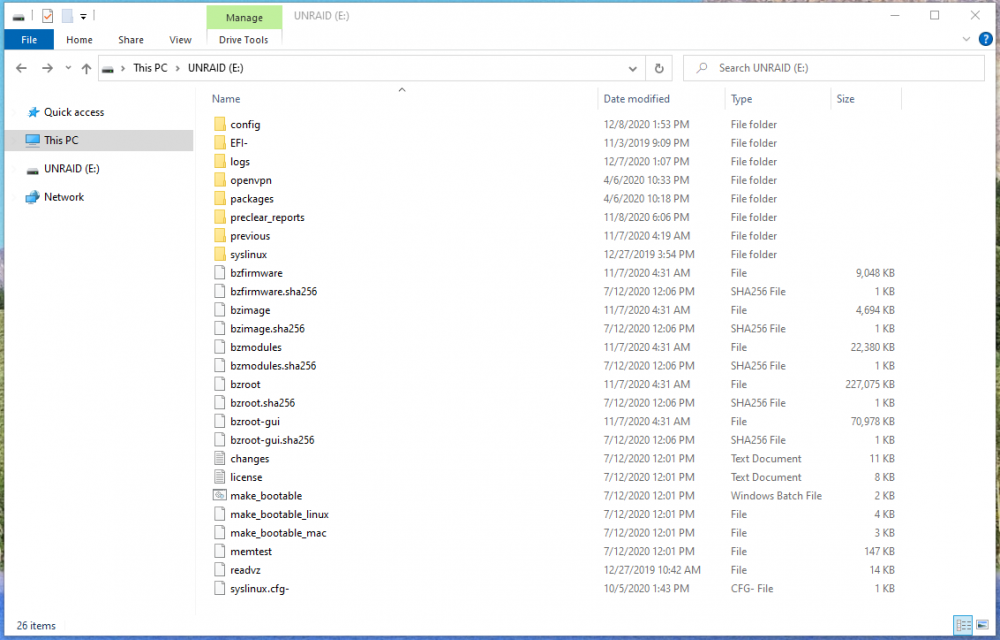
Task: Select the make_bootable_linux file name
Action: [x=279, y=514]
